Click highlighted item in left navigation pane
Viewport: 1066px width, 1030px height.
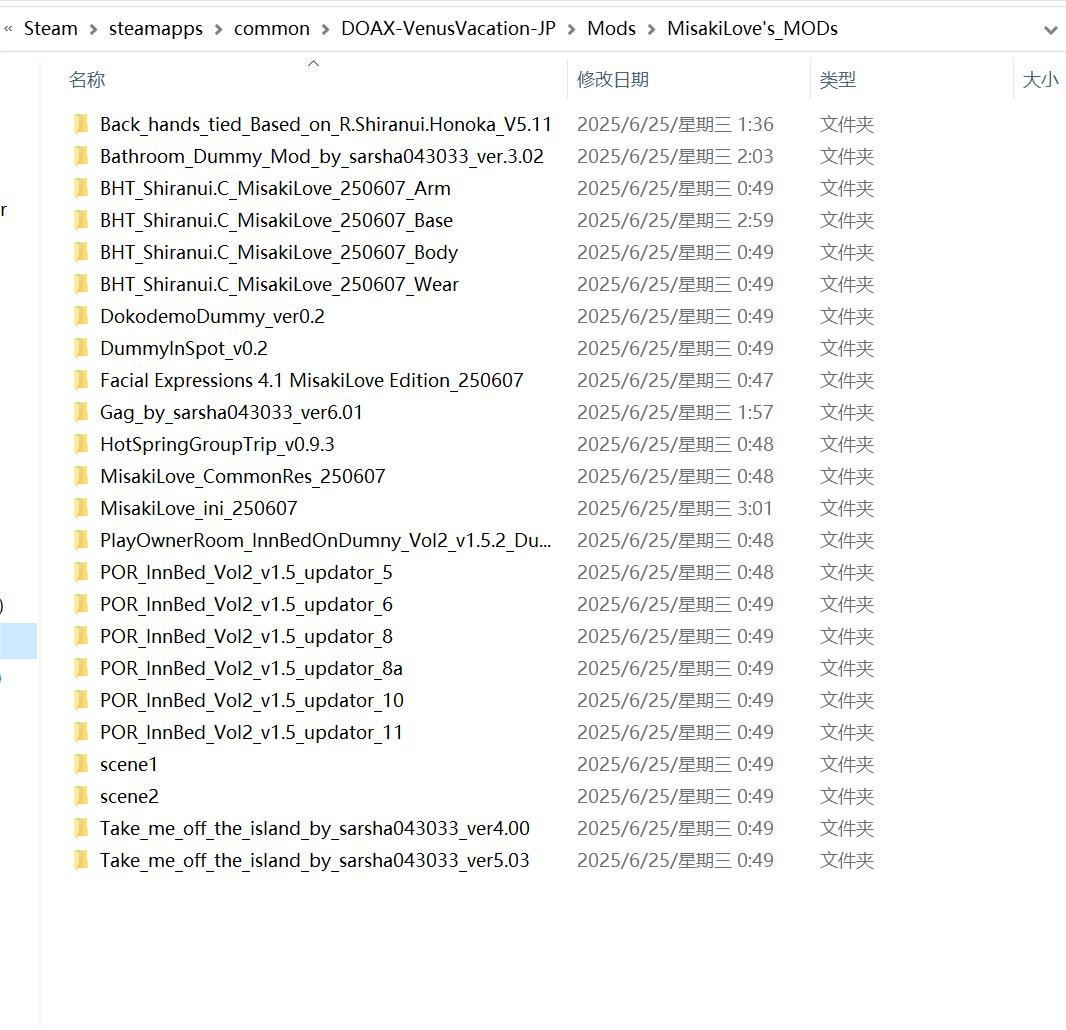[18, 640]
